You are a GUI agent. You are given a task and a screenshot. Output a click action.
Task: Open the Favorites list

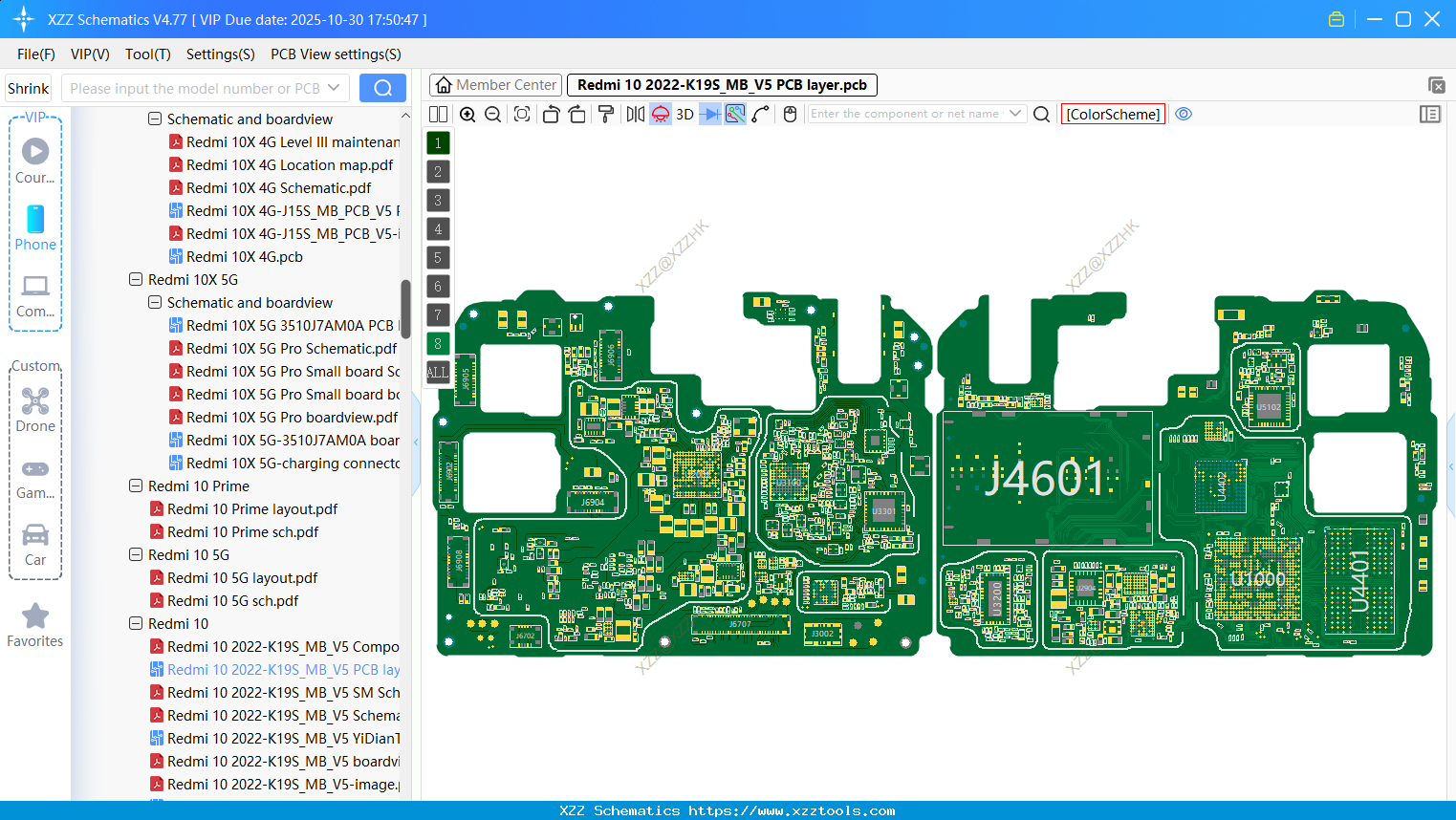(35, 625)
